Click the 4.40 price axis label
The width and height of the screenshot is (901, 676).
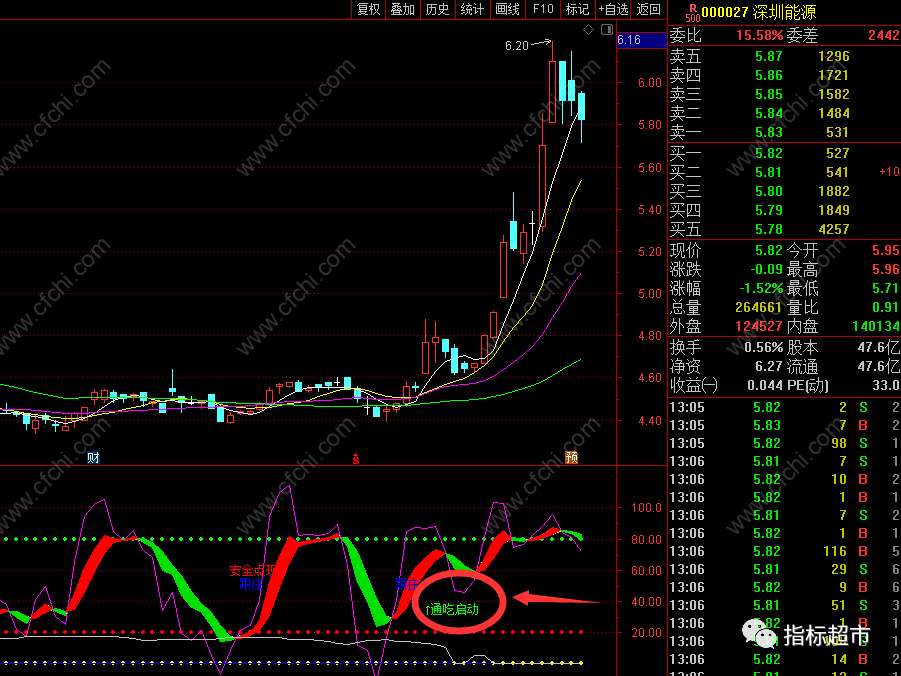[x=650, y=421]
